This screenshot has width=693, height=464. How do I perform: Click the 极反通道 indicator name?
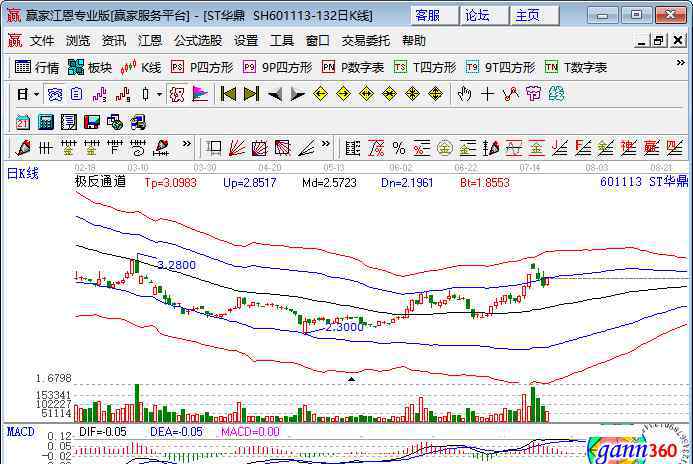(100, 182)
